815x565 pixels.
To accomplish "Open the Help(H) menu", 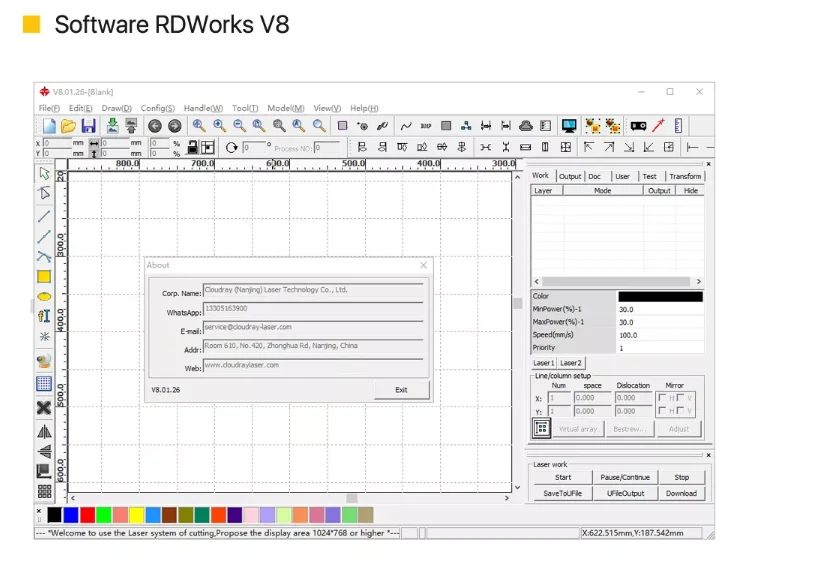I will [x=364, y=108].
